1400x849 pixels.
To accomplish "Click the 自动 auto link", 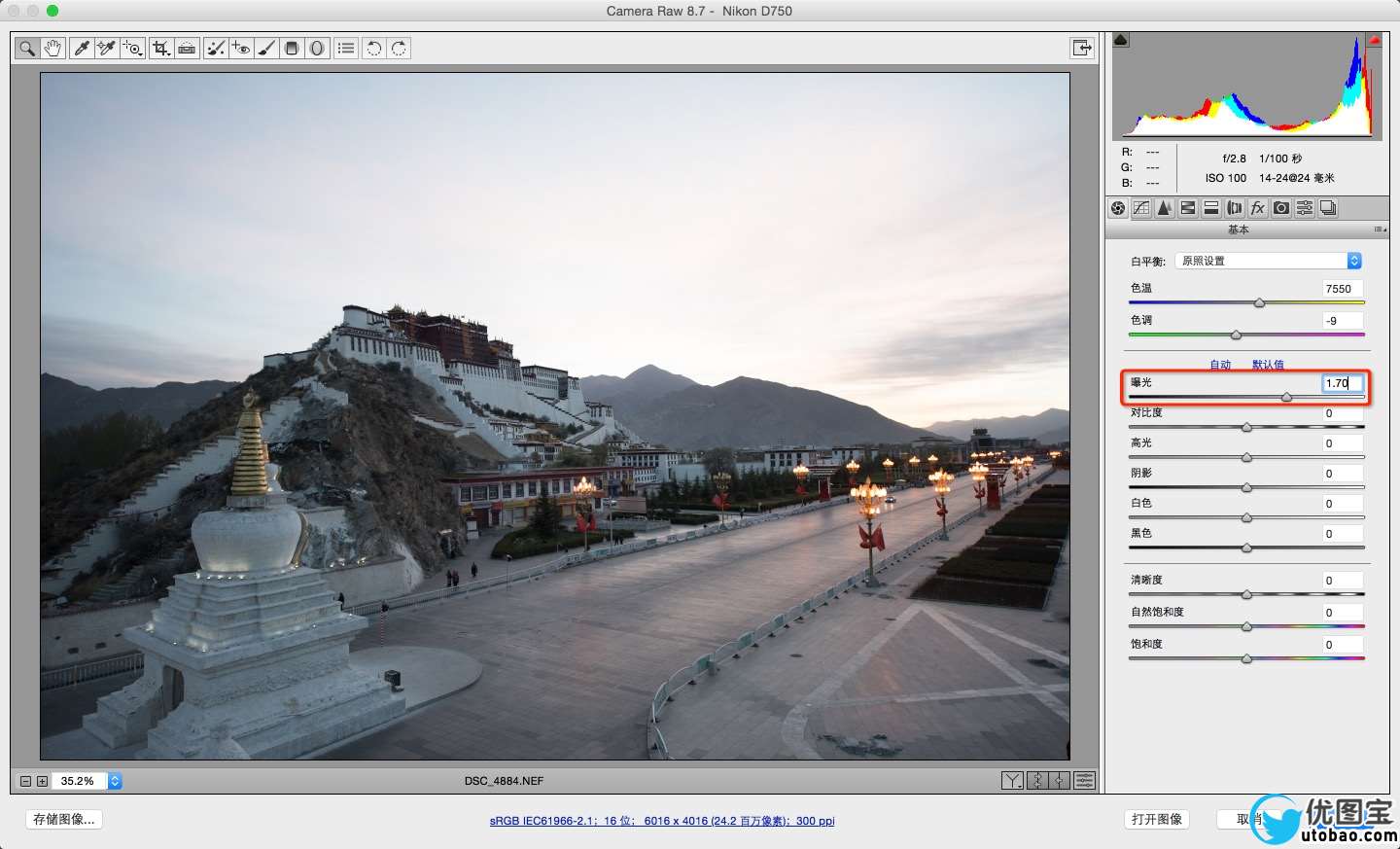I will click(x=1220, y=365).
